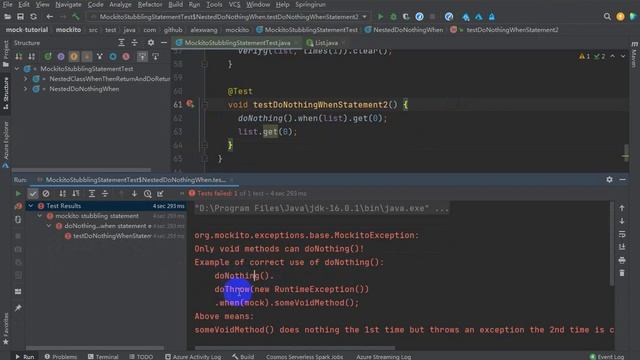
Task: Click the Synchronize/reload toolbar icon
Action: 33,17
